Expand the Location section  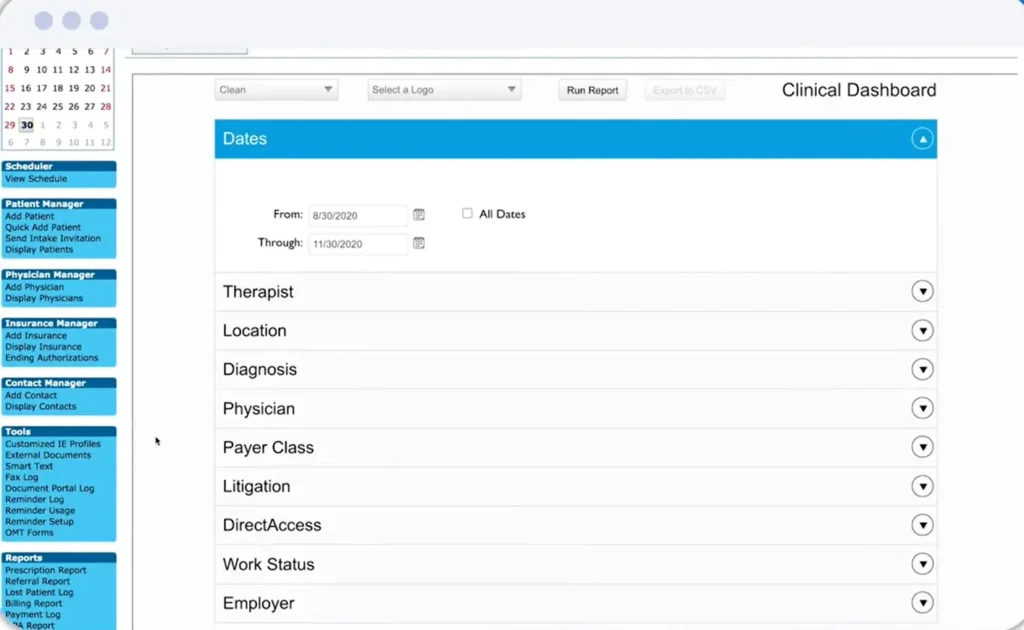pyautogui.click(x=922, y=330)
